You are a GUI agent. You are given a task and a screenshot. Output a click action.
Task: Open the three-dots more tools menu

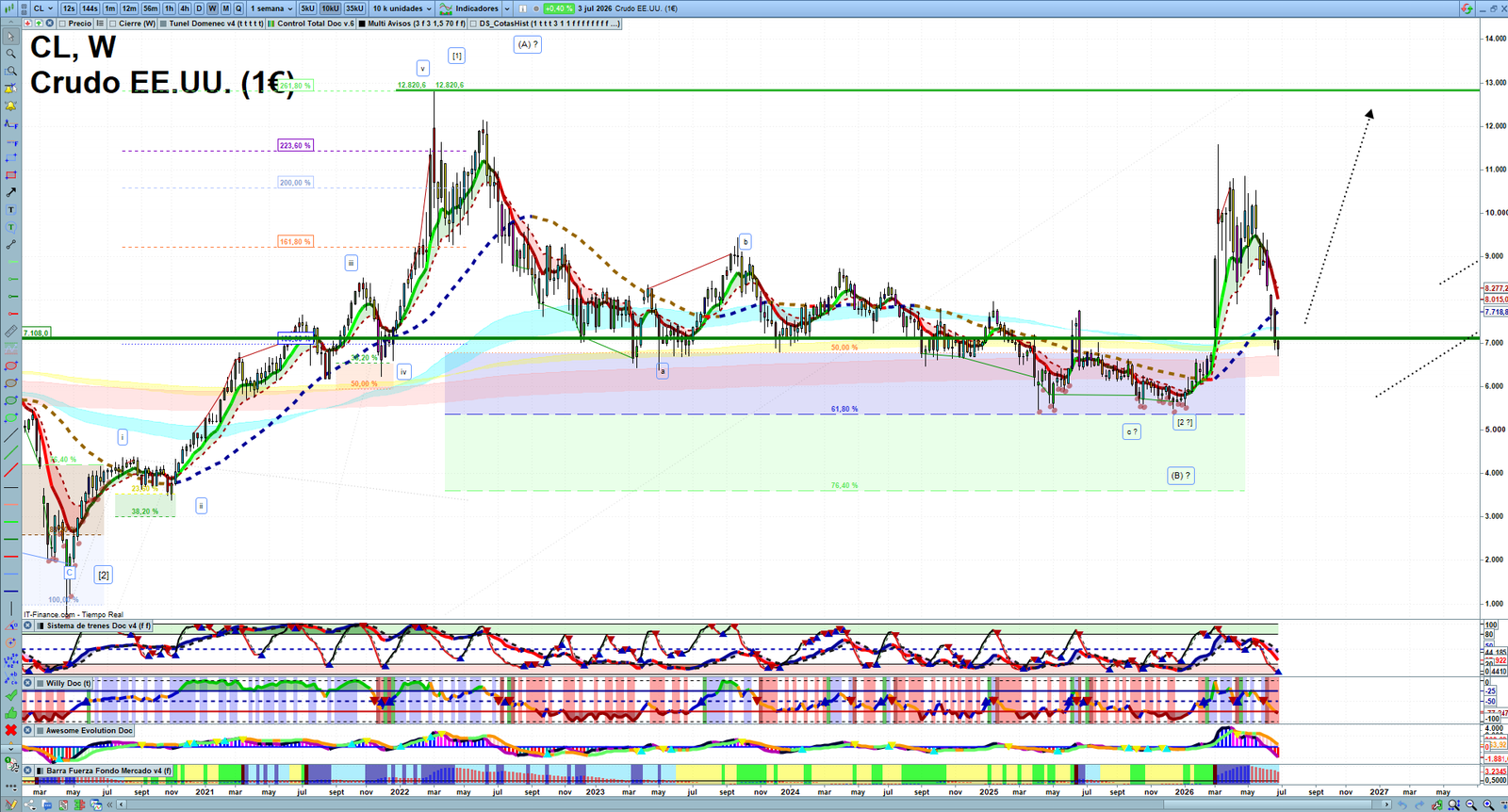pos(11,787)
